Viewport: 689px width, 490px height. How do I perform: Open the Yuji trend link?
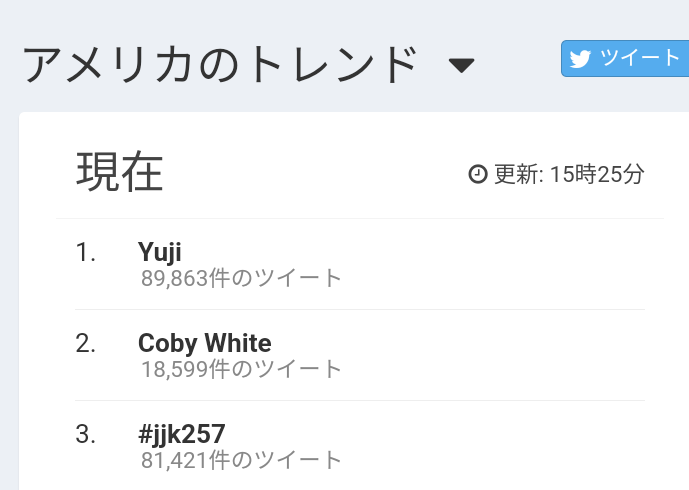coord(160,253)
